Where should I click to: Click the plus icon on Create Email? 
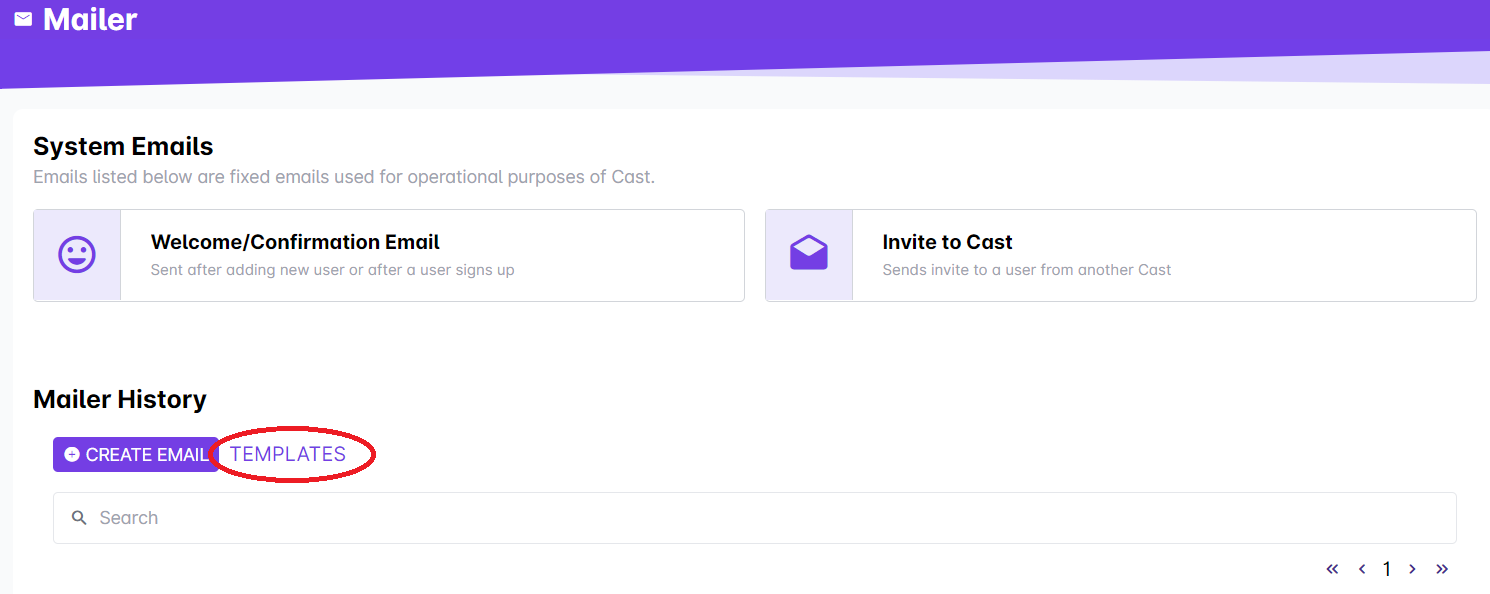(x=72, y=455)
